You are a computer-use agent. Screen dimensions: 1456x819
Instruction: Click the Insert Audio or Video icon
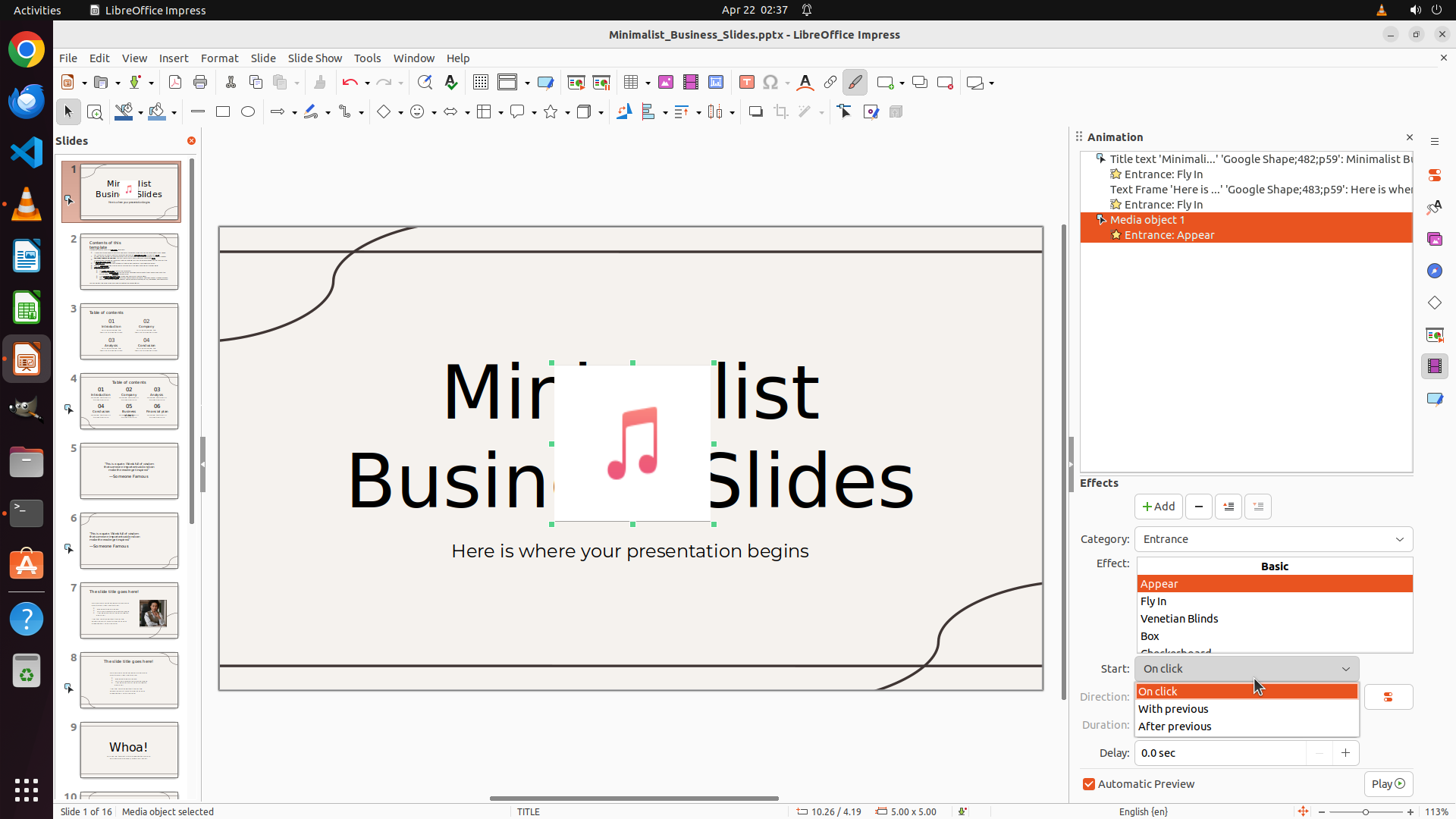pos(690,83)
